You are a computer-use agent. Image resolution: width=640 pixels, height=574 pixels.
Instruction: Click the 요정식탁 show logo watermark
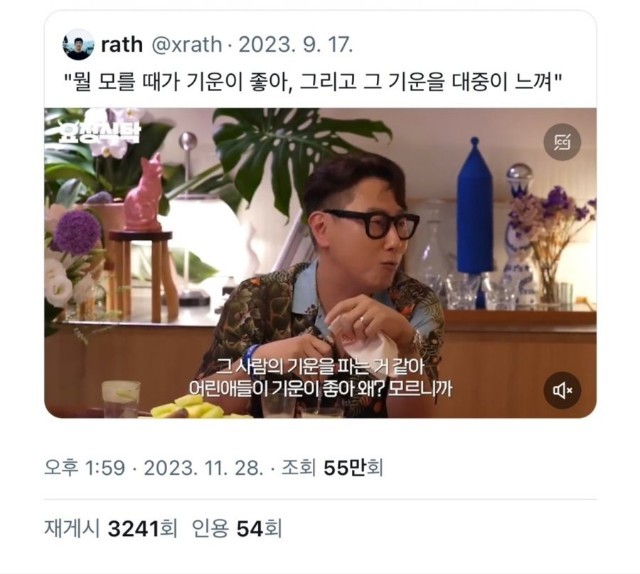coord(99,131)
